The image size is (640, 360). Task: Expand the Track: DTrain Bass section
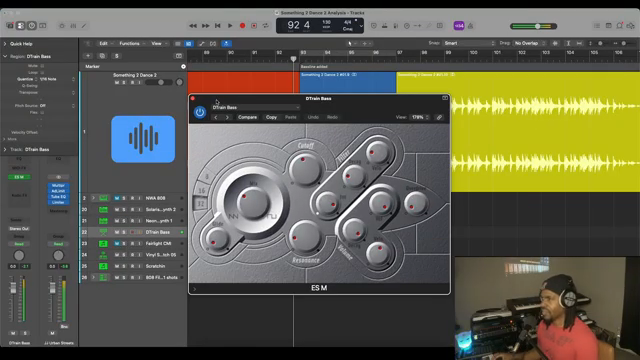pyautogui.click(x=5, y=149)
